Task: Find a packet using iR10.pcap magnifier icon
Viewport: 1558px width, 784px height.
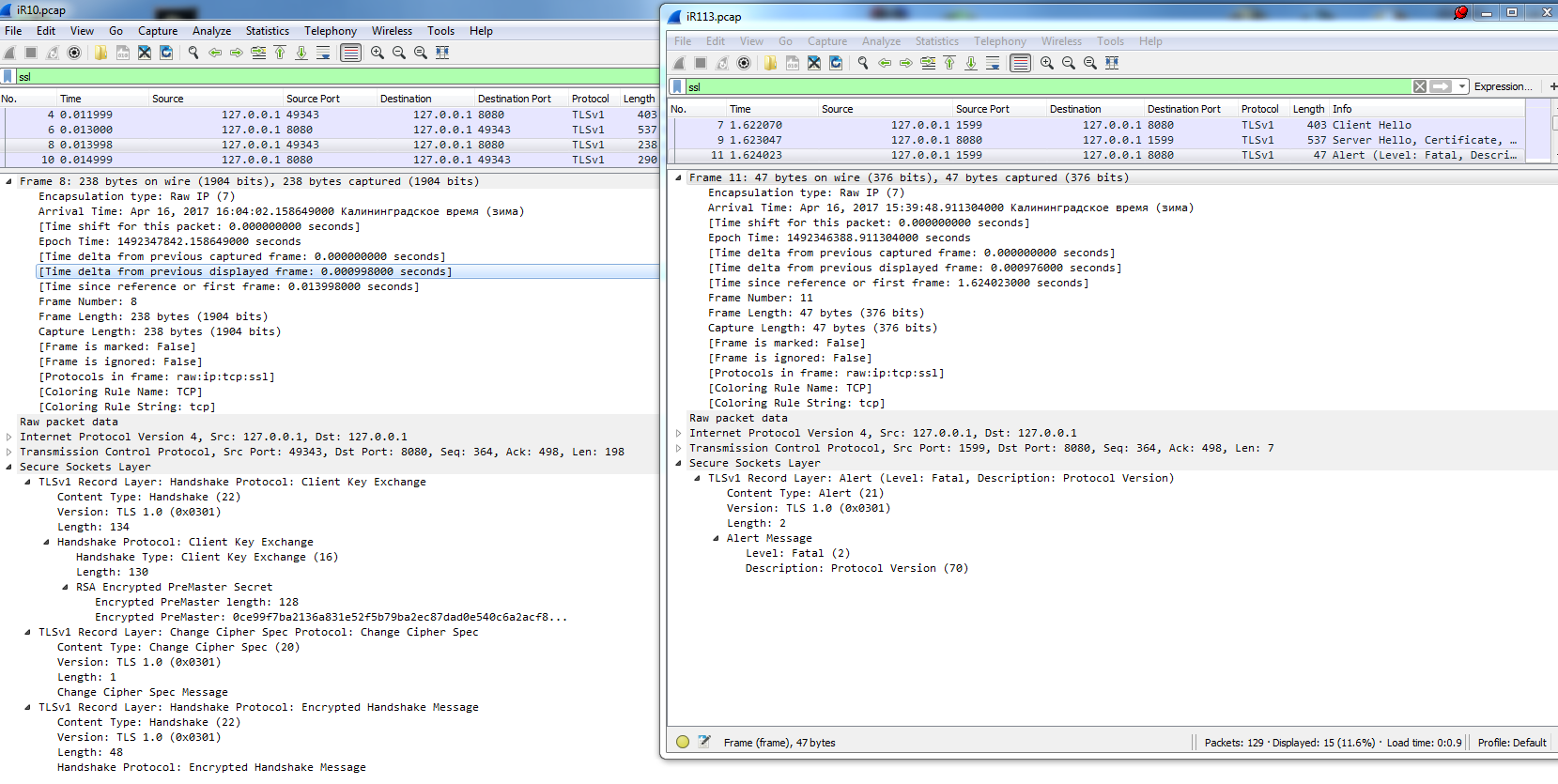Action: [x=193, y=53]
